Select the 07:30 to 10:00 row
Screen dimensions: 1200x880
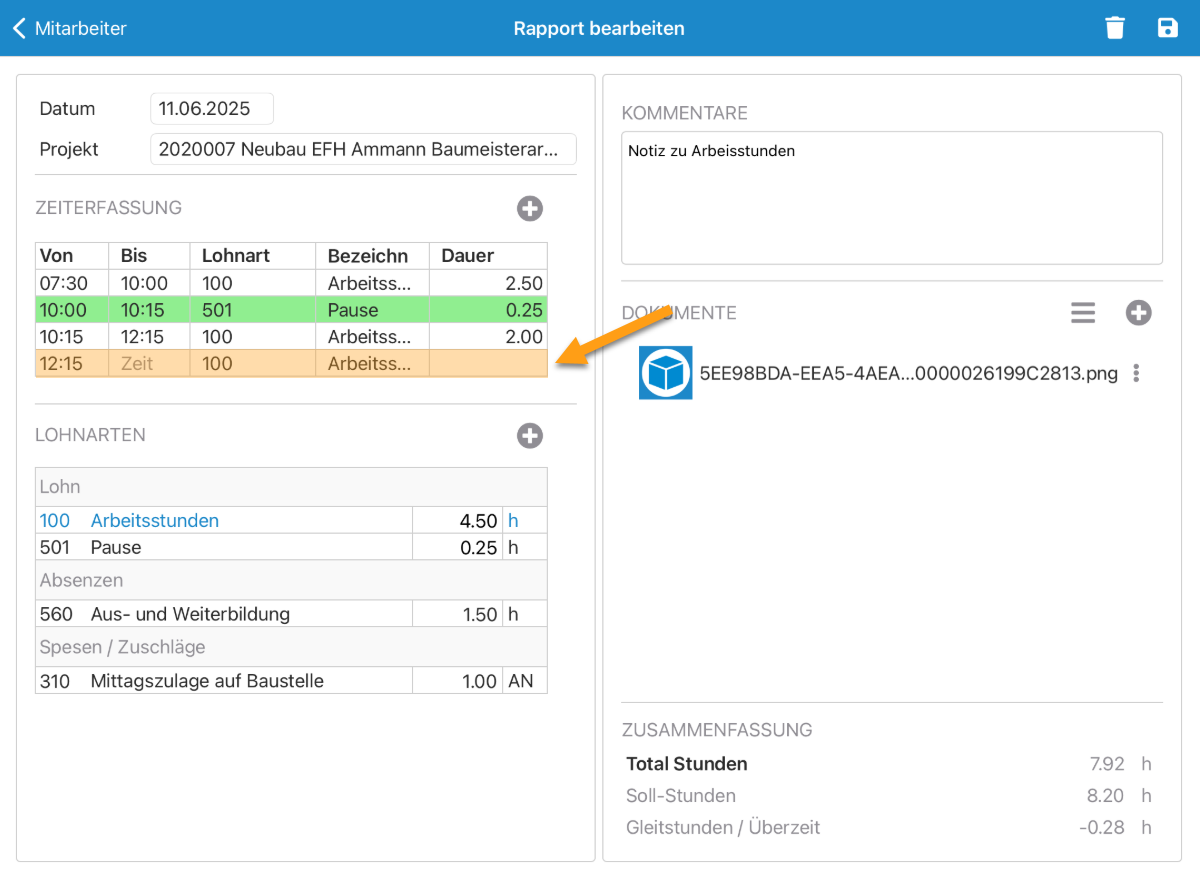291,283
